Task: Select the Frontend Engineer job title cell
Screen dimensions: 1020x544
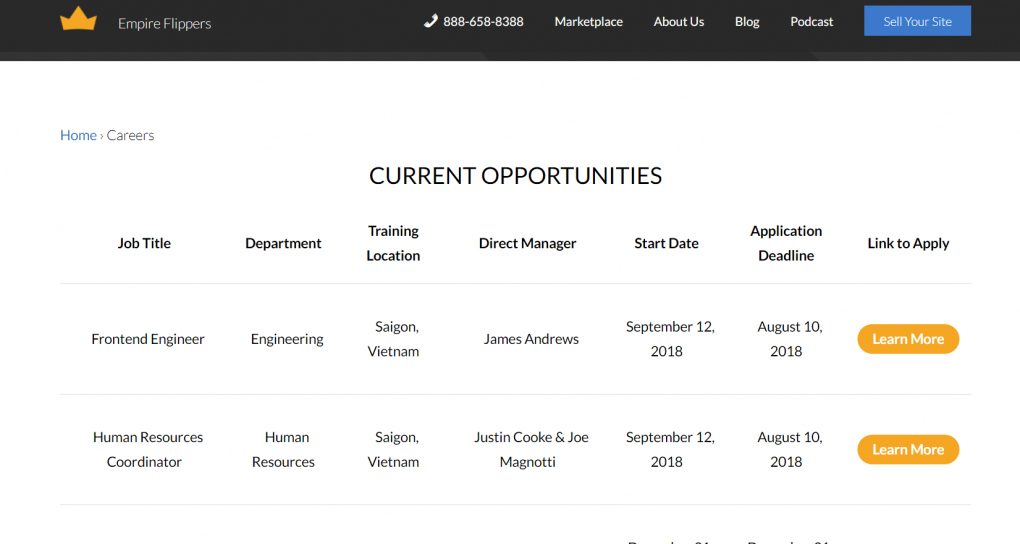Action: (x=148, y=339)
